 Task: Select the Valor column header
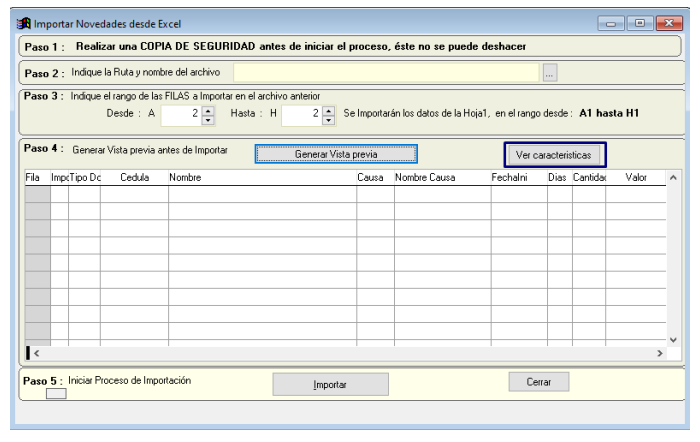[636, 178]
